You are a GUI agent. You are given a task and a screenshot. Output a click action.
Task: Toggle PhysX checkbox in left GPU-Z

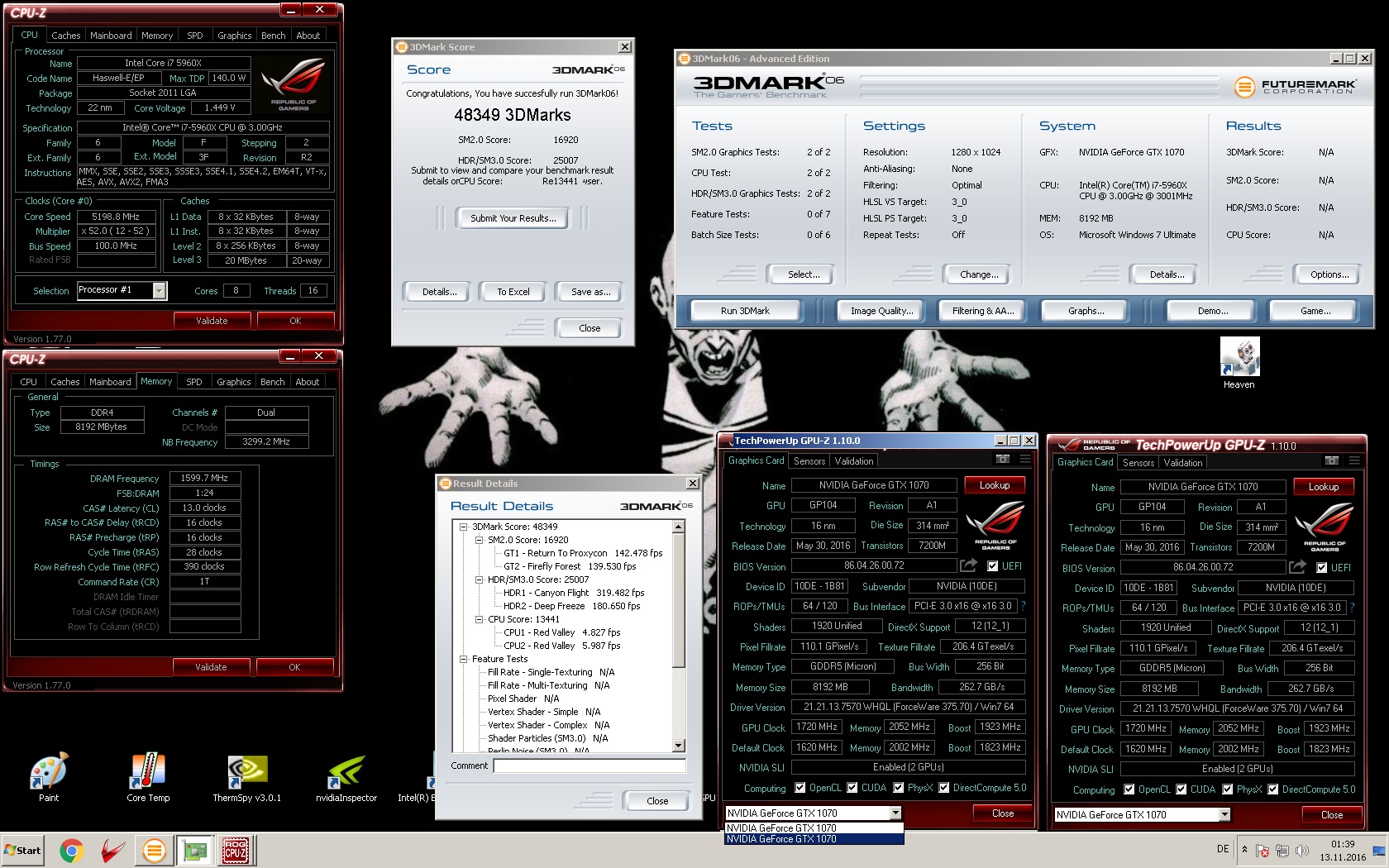pos(898,788)
